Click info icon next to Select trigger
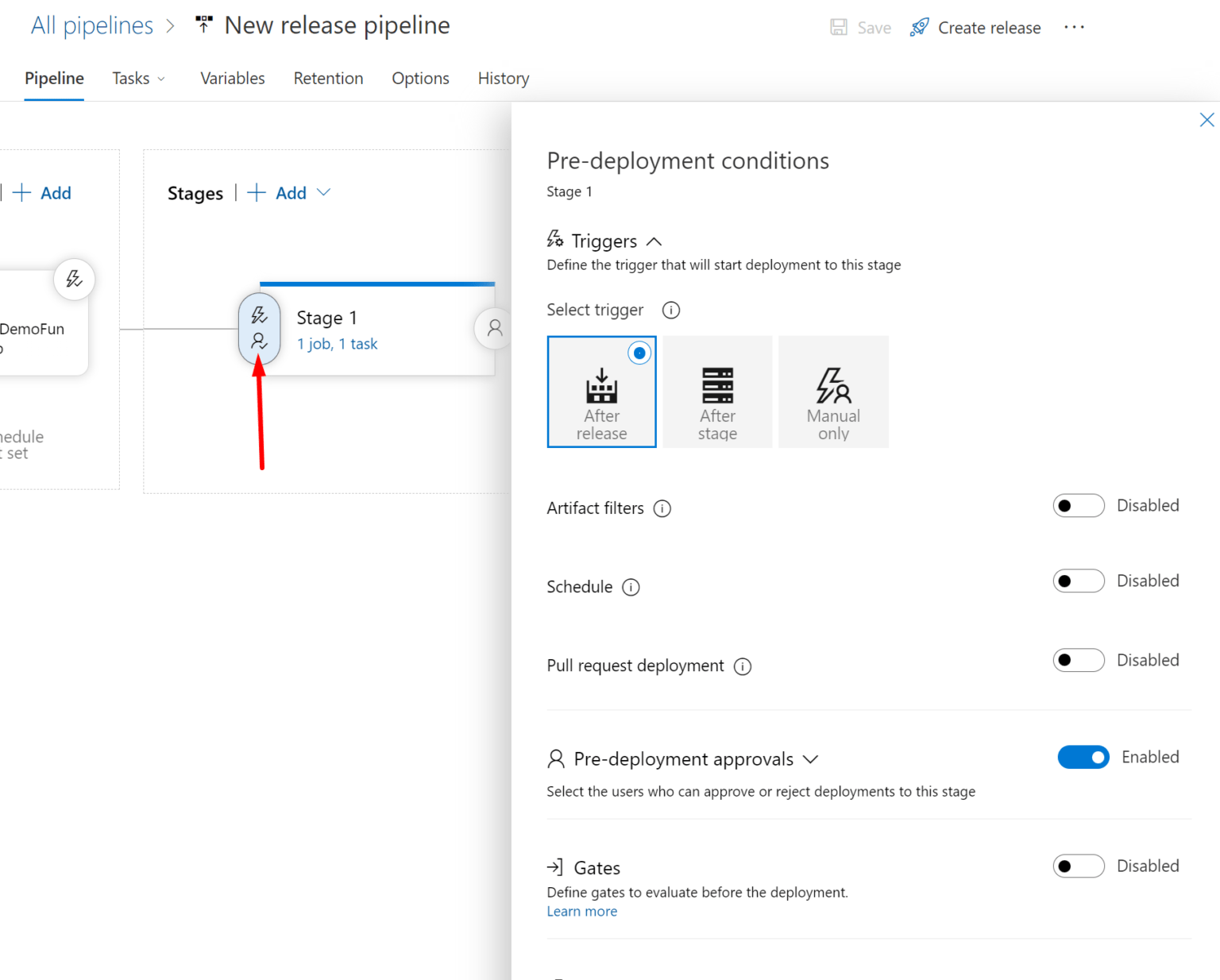The width and height of the screenshot is (1220, 980). 671,310
